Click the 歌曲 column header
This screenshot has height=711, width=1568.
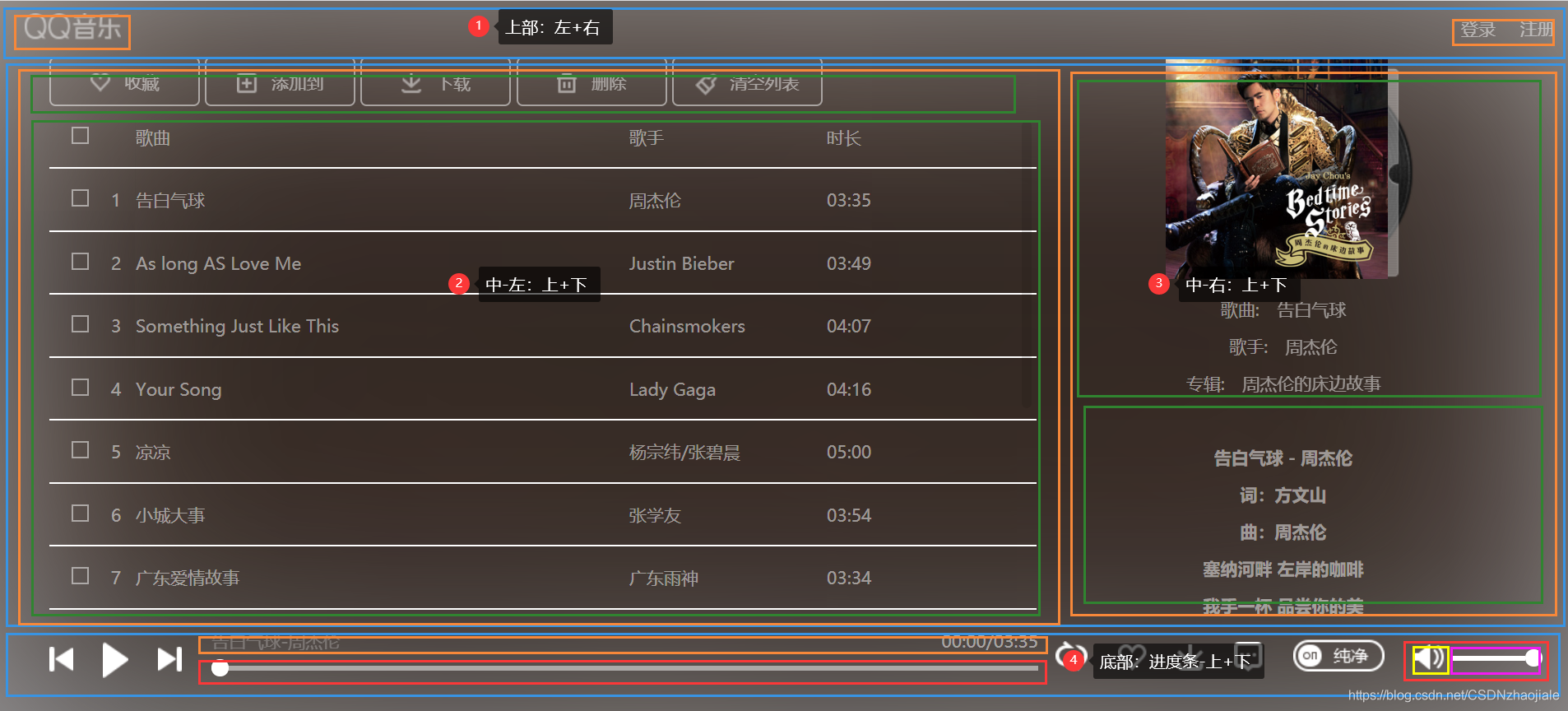(153, 138)
